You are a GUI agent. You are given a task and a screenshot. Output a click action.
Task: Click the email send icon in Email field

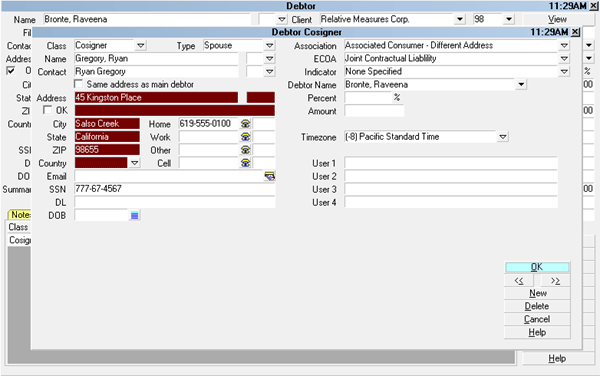pos(269,176)
